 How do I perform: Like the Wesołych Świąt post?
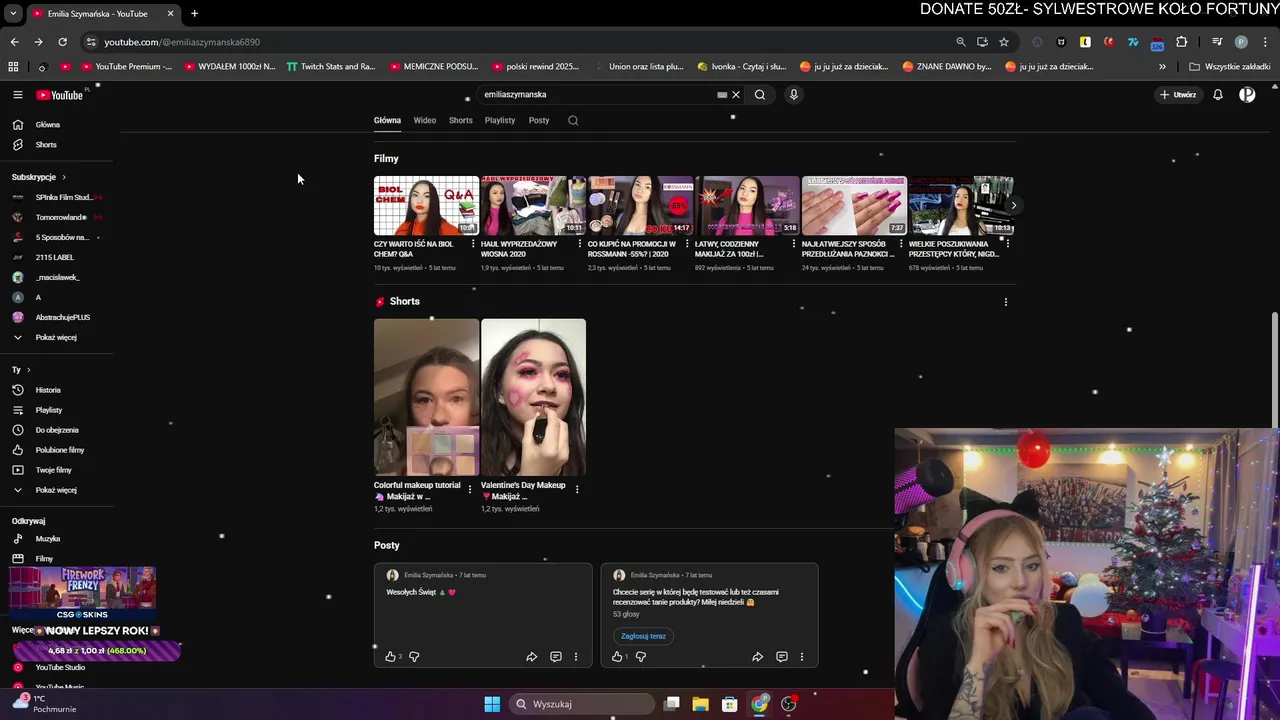coord(390,657)
